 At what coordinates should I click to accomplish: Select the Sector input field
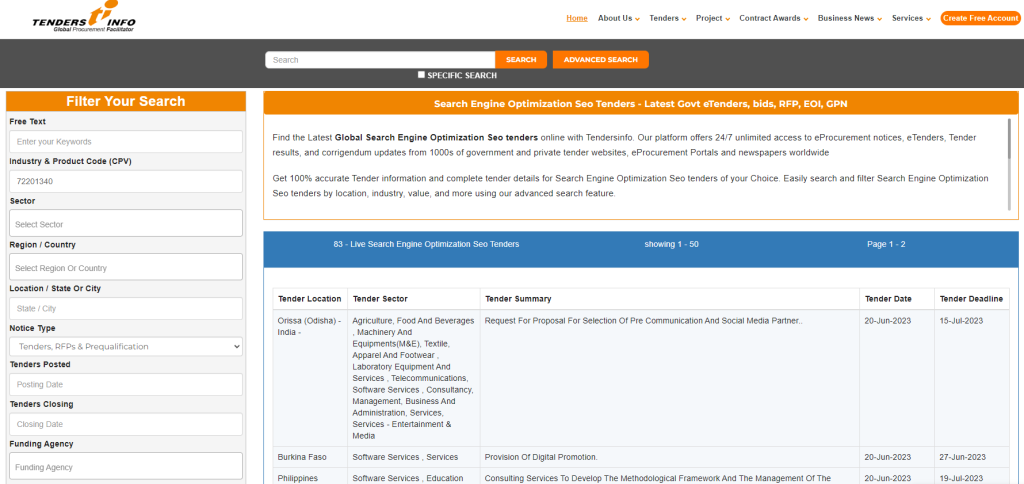click(126, 224)
